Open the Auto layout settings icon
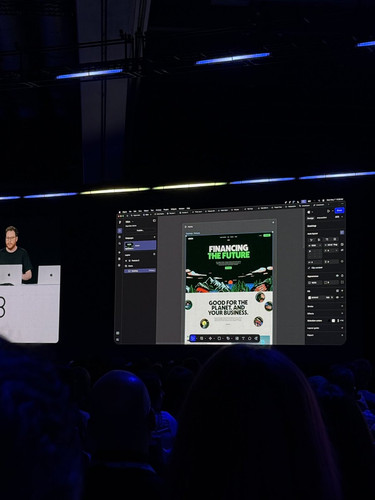375x500 pixels. (342, 232)
